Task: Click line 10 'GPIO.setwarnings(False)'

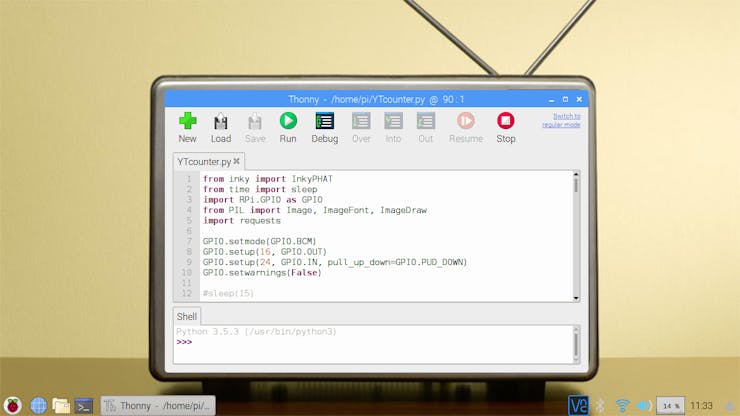Action: [x=262, y=272]
